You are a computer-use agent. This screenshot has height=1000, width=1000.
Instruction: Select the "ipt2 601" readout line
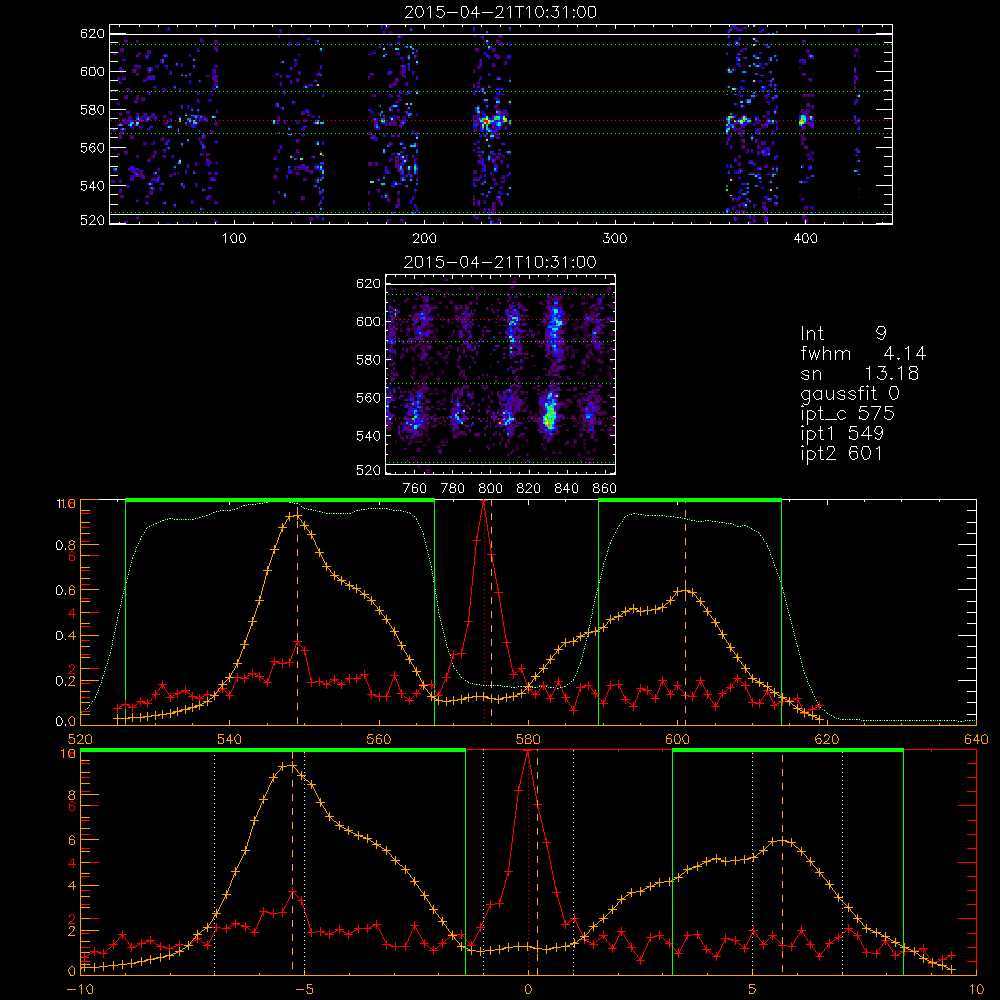point(842,453)
